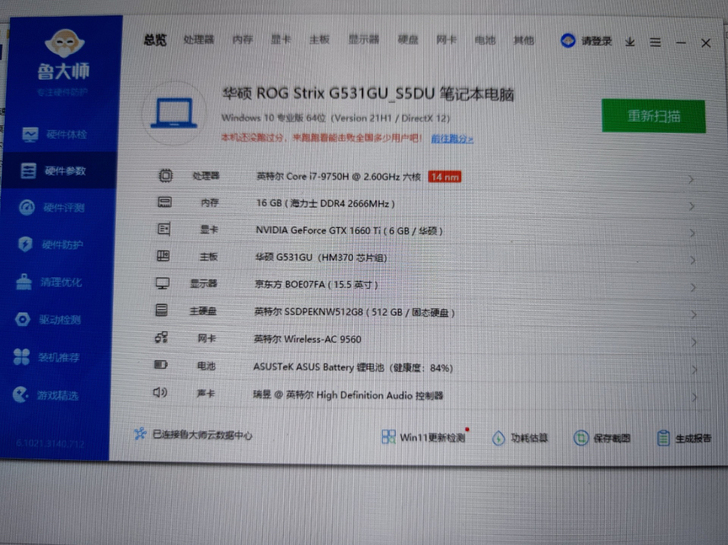Switch to the 硬盘 tab
This screenshot has height=545, width=728.
(x=408, y=40)
